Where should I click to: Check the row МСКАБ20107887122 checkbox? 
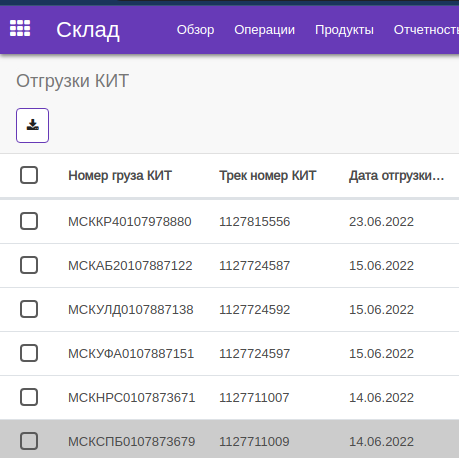[x=29, y=265]
